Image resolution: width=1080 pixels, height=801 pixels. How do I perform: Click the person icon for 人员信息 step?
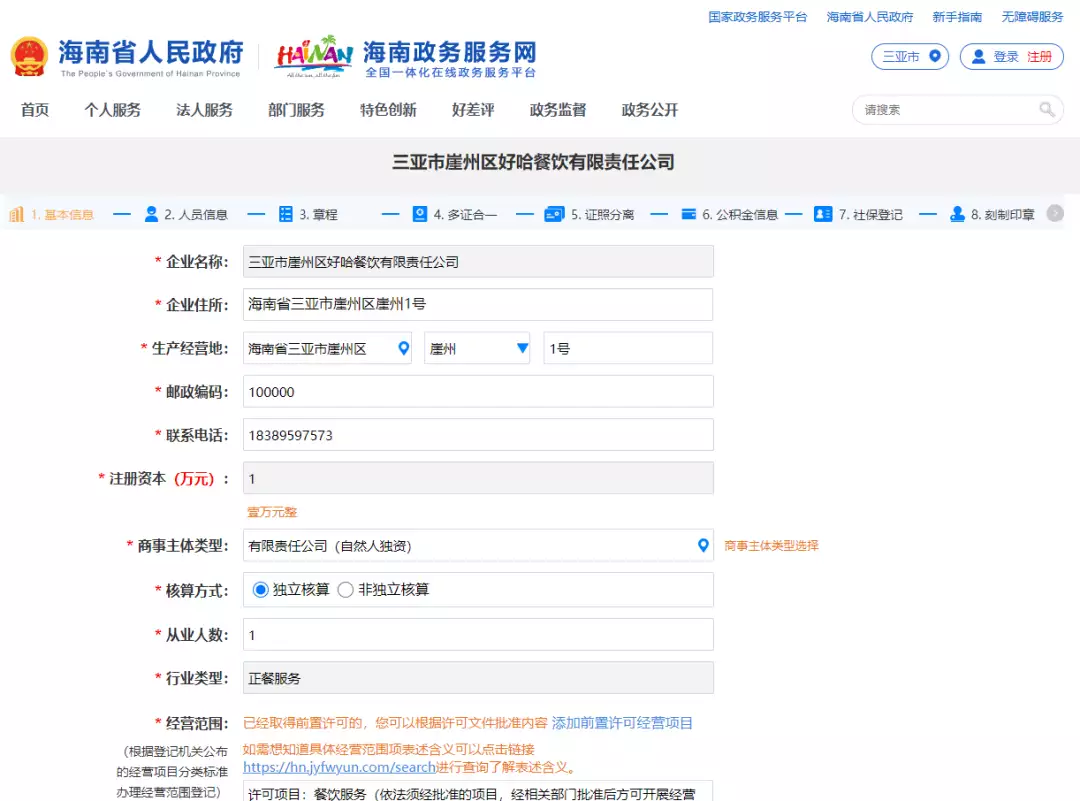151,214
